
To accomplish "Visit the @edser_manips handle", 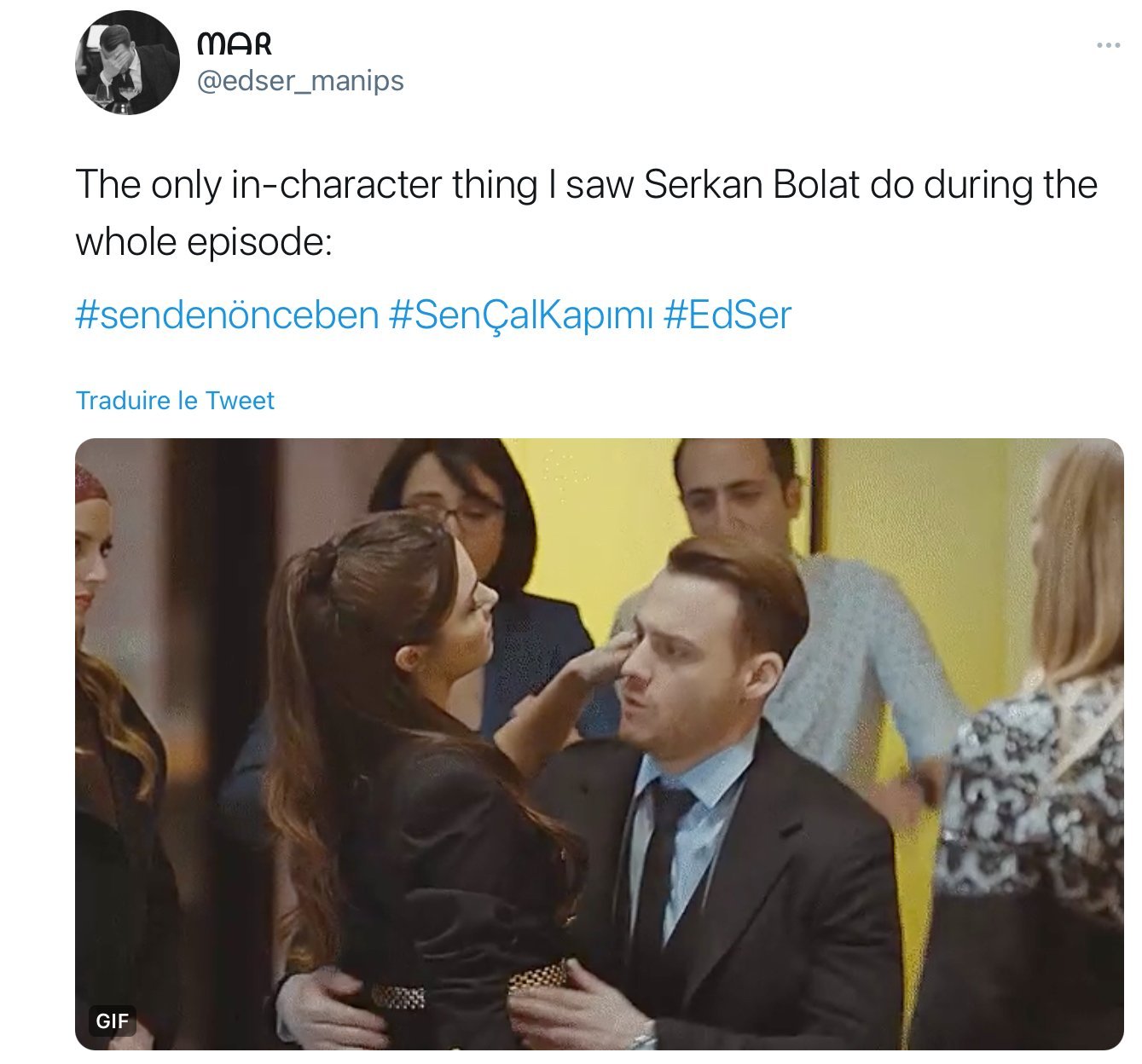I will click(x=300, y=81).
